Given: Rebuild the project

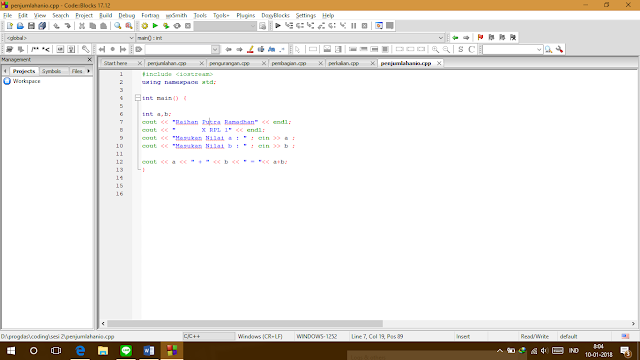Looking at the screenshot, I should pos(177,26).
